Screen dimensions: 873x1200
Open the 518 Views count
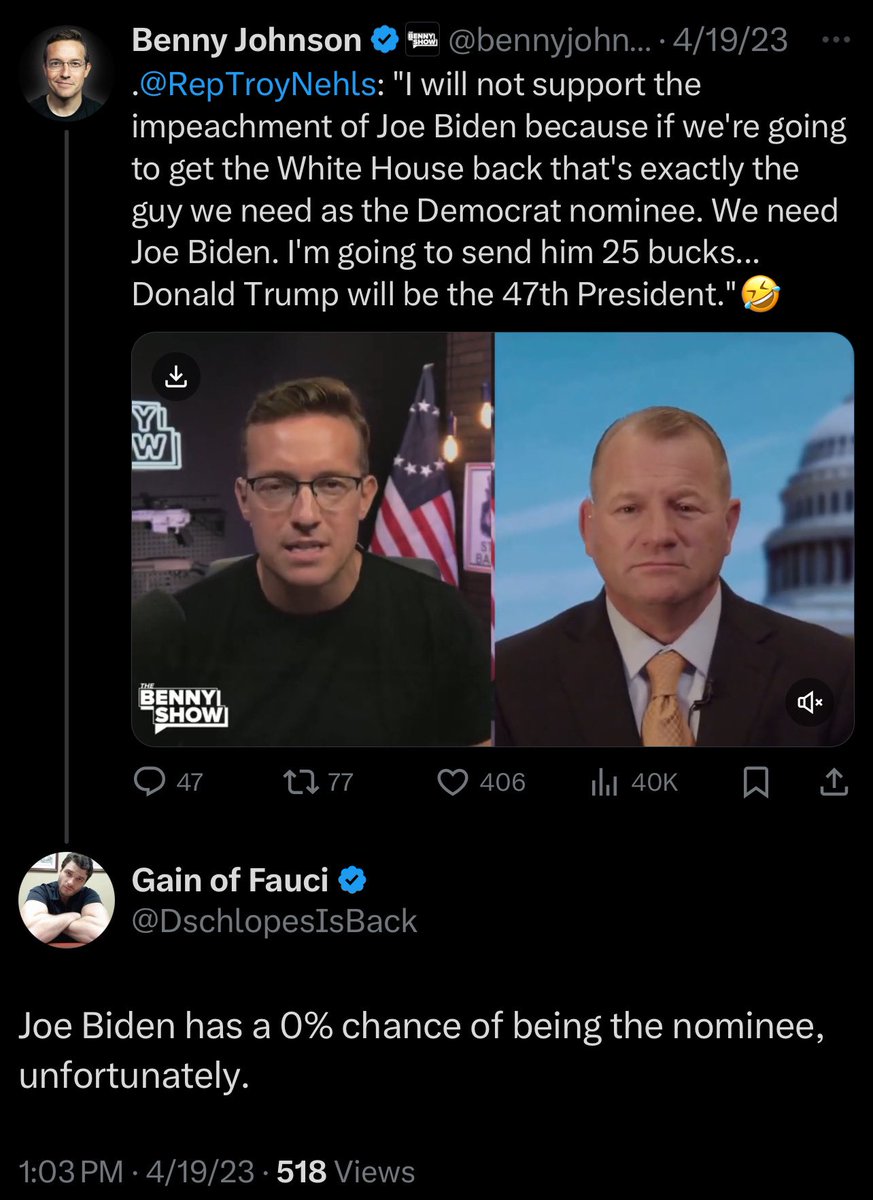click(345, 1171)
